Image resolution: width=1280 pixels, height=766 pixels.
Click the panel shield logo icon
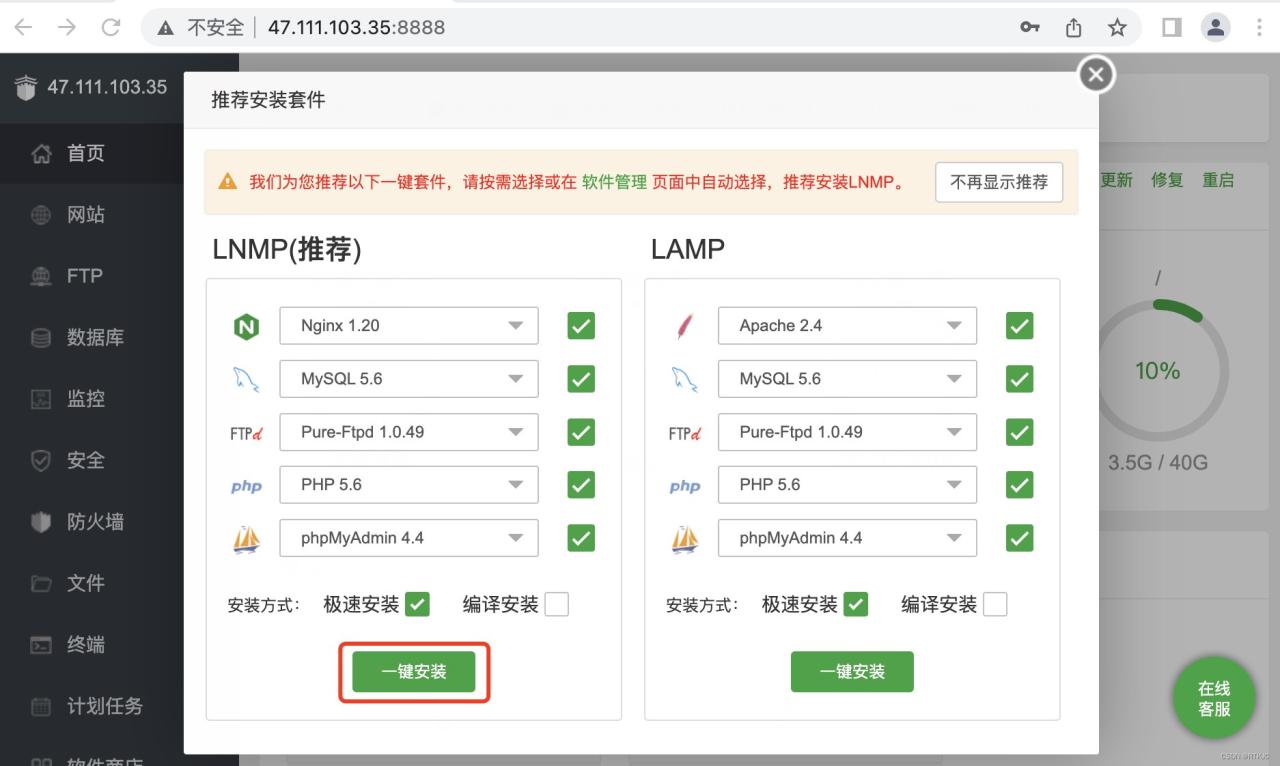25,87
